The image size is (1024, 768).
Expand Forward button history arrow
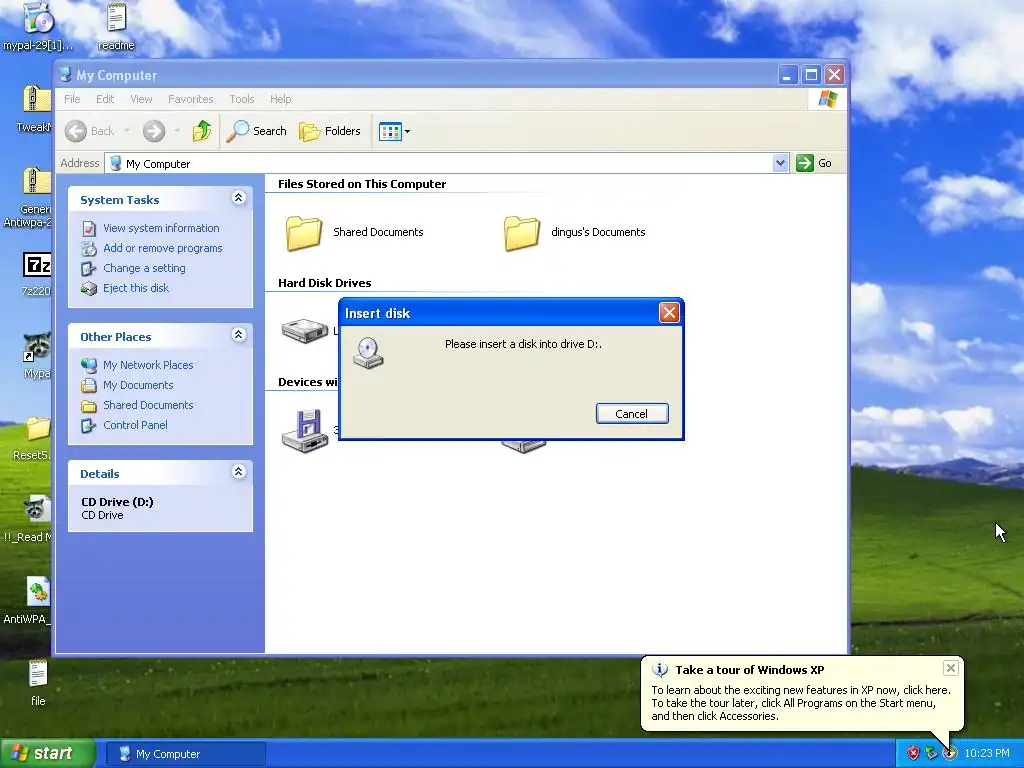pyautogui.click(x=177, y=131)
